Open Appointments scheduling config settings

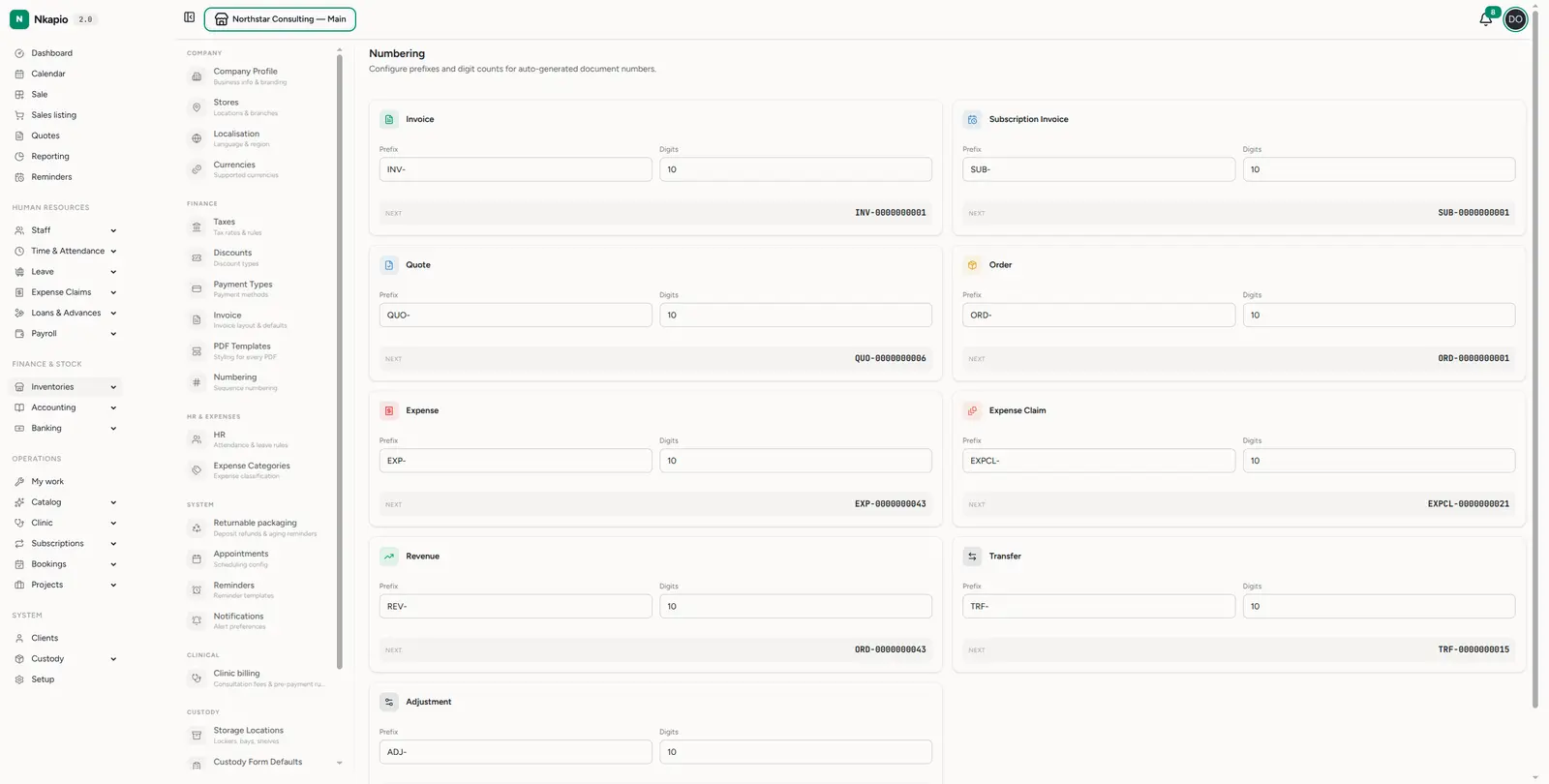(x=258, y=558)
